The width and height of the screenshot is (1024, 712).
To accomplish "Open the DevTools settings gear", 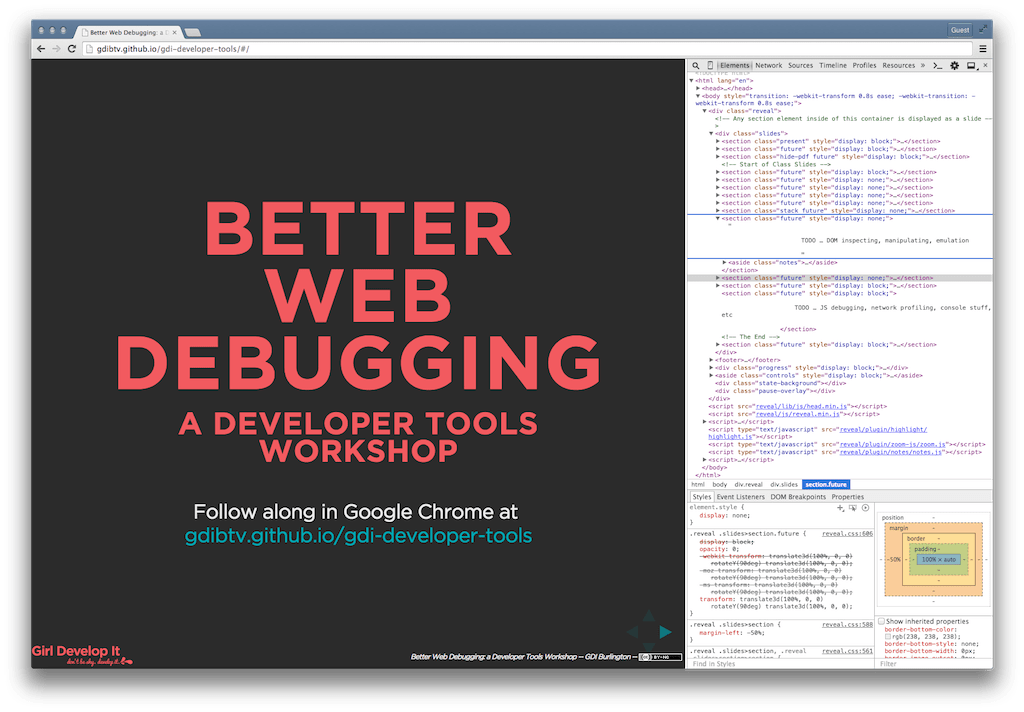I will [954, 65].
